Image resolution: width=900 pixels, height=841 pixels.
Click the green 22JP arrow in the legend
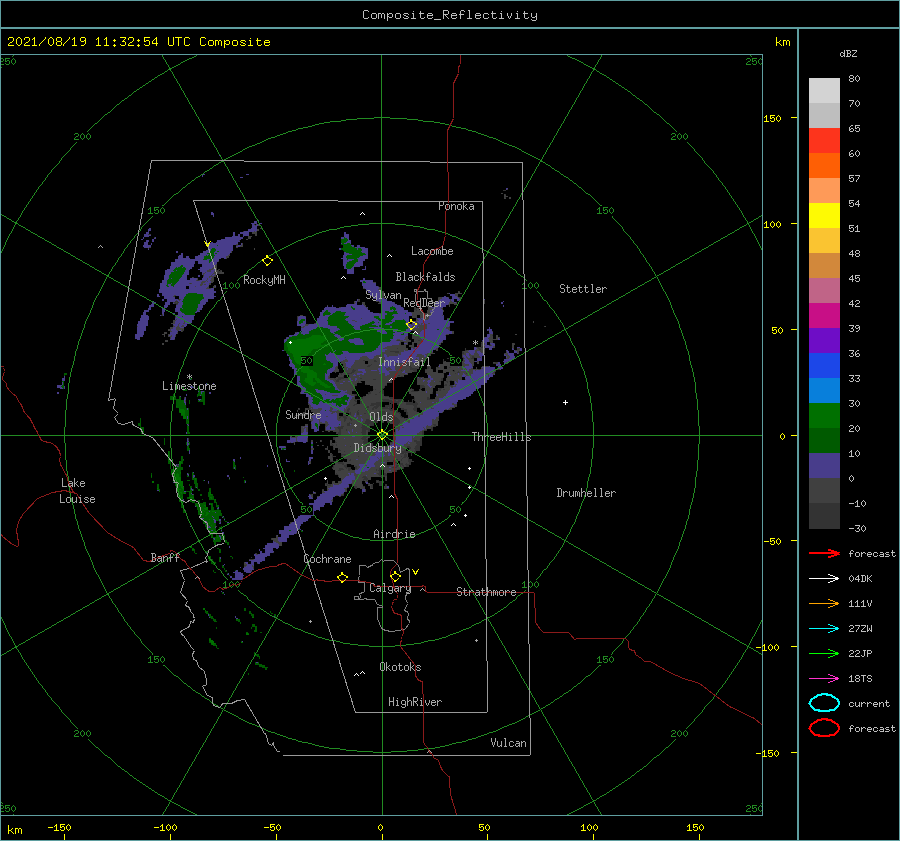(824, 653)
